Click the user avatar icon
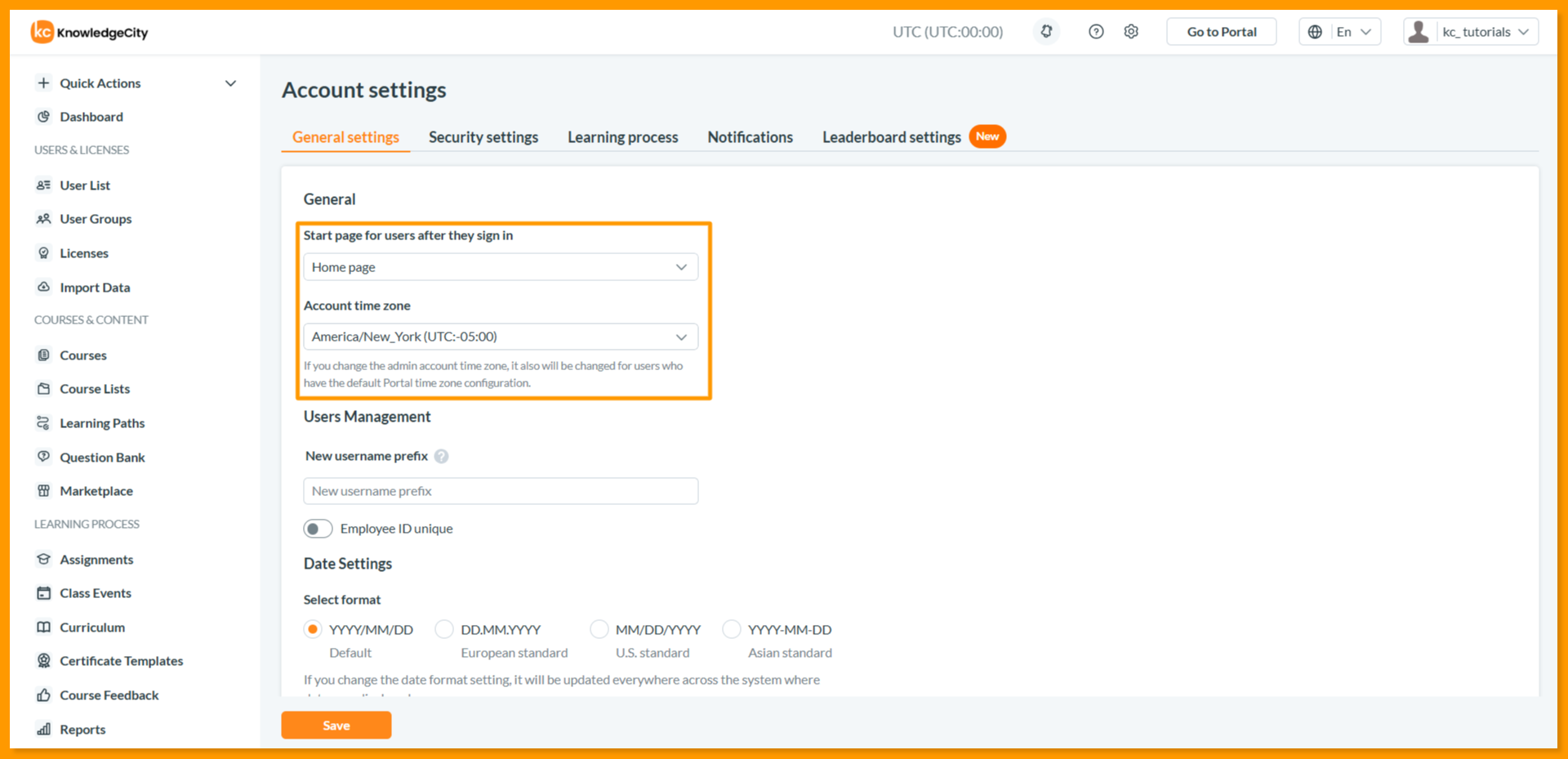Image resolution: width=1568 pixels, height=759 pixels. coord(1419,32)
